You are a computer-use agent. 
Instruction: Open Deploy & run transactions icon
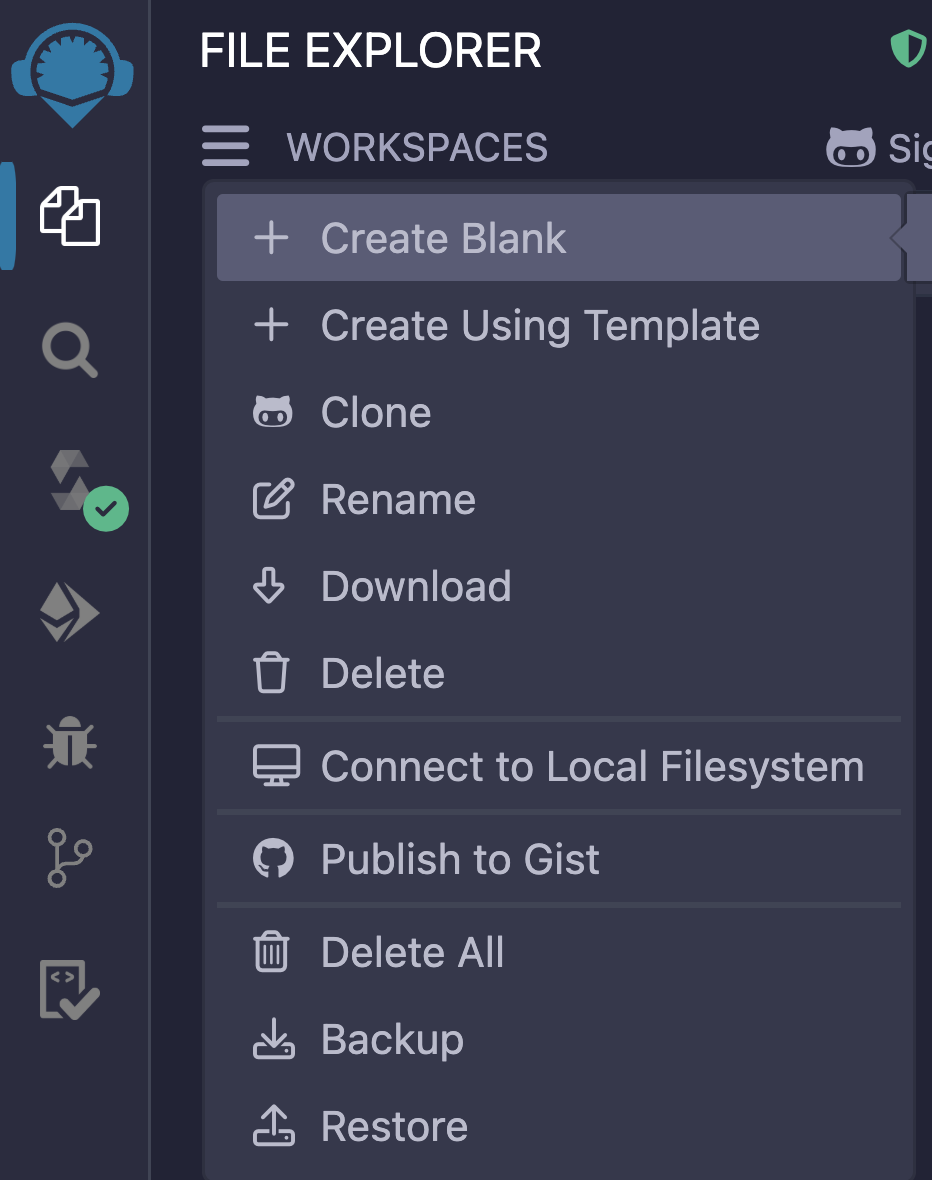(x=70, y=612)
